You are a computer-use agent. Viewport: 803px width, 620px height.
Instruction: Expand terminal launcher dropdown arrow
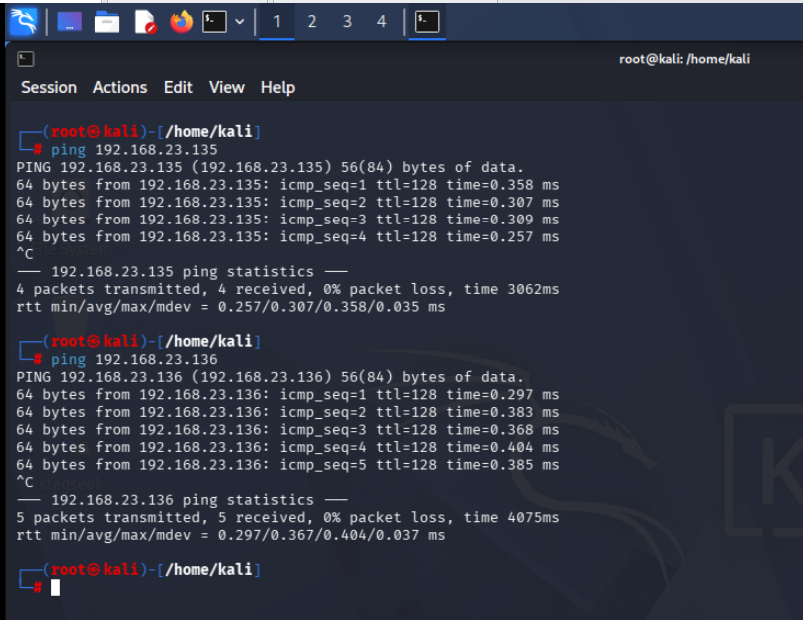[x=239, y=22]
